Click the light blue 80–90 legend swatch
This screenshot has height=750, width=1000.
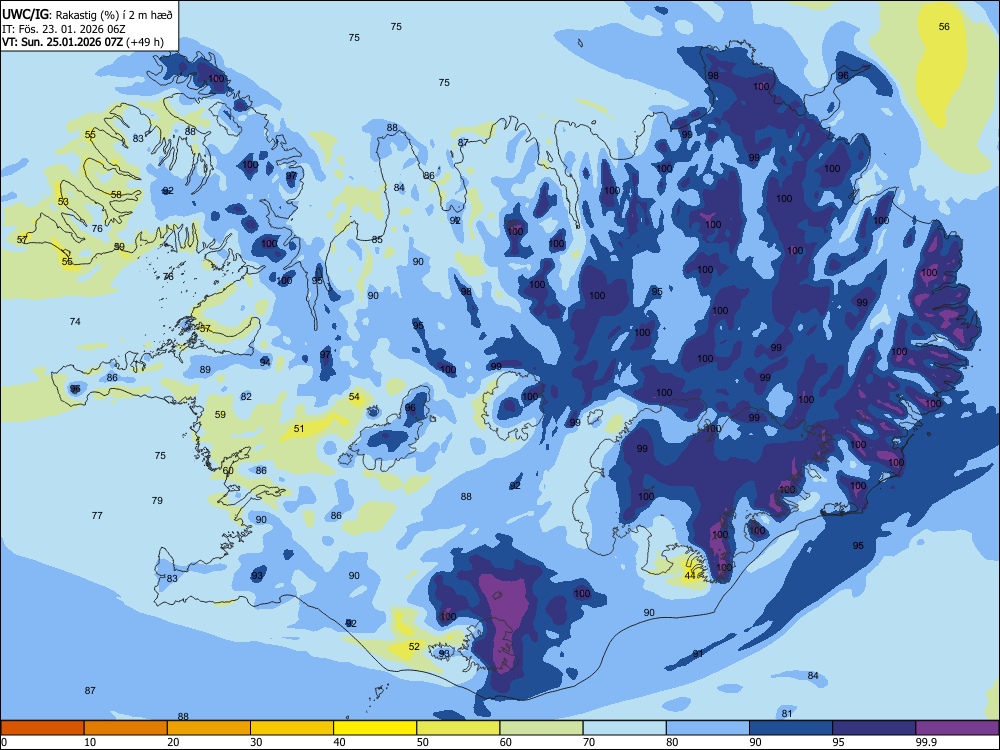click(708, 728)
